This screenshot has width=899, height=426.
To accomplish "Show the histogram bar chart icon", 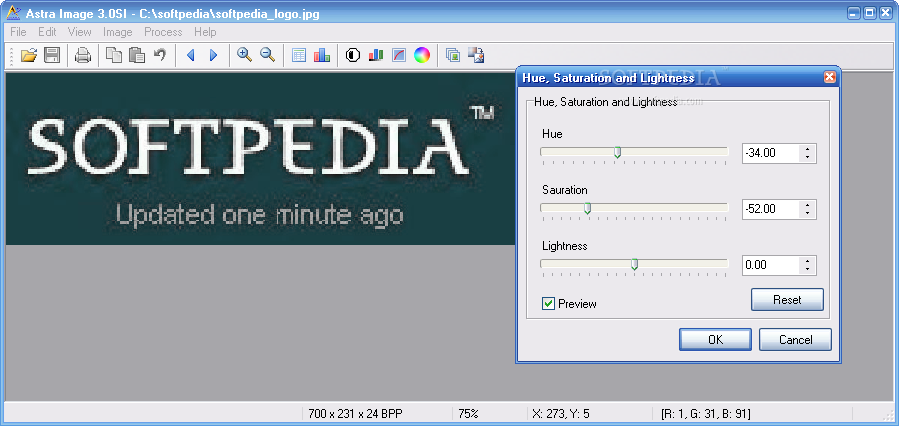I will pos(322,55).
